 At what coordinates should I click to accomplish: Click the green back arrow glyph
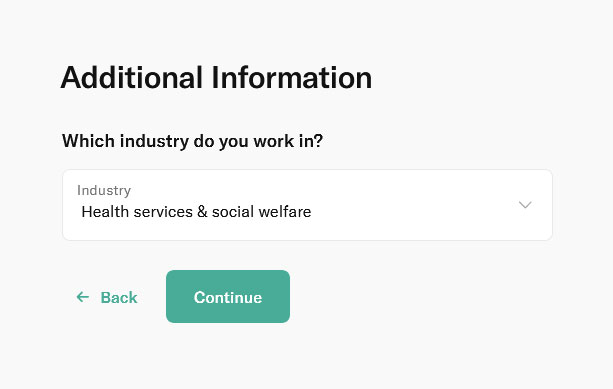click(82, 297)
